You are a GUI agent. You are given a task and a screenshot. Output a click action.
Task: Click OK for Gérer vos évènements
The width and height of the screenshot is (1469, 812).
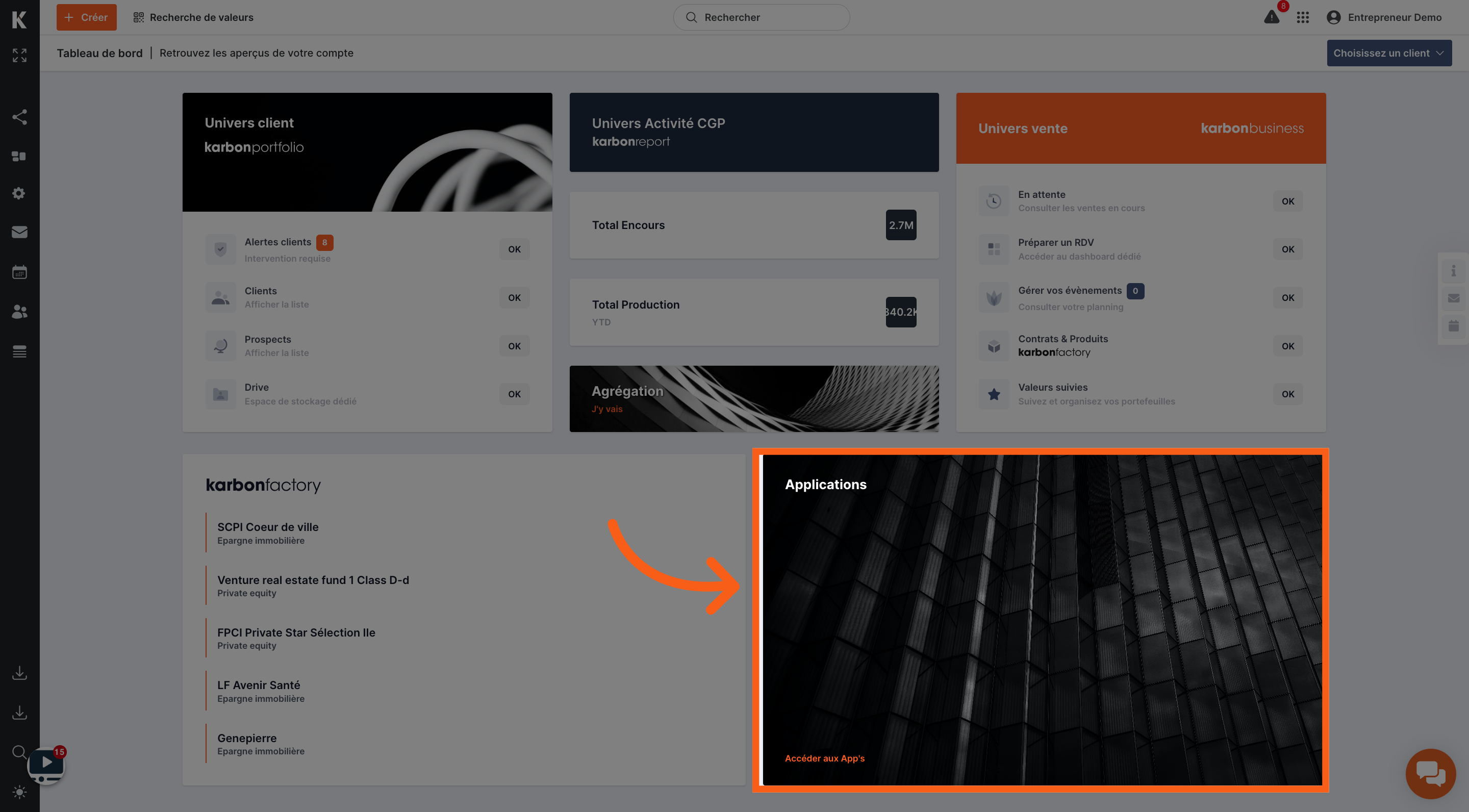1288,298
